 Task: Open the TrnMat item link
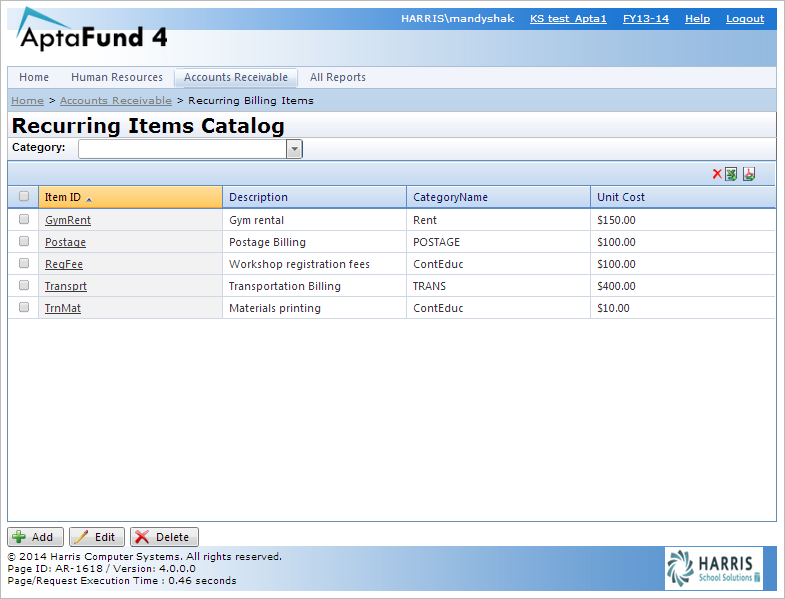click(63, 309)
